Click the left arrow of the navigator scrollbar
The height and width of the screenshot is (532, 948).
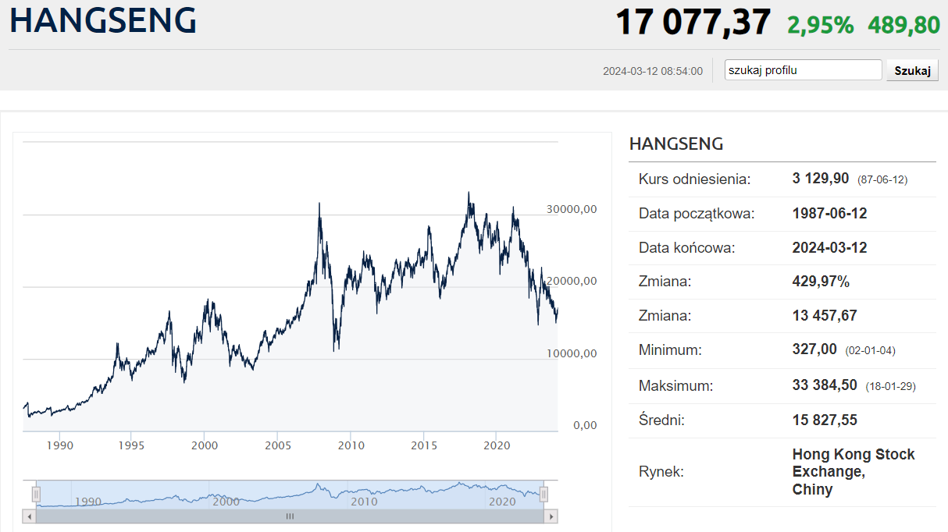pos(30,517)
